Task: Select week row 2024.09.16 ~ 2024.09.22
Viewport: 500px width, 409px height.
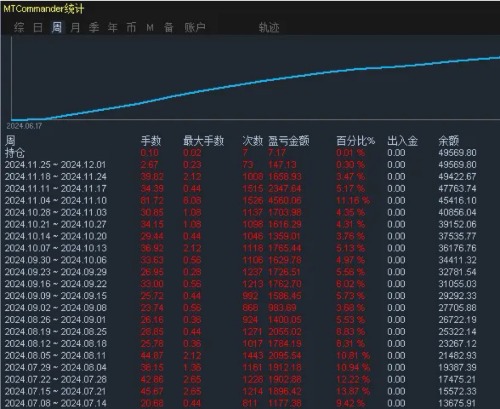Action: pos(241,284)
